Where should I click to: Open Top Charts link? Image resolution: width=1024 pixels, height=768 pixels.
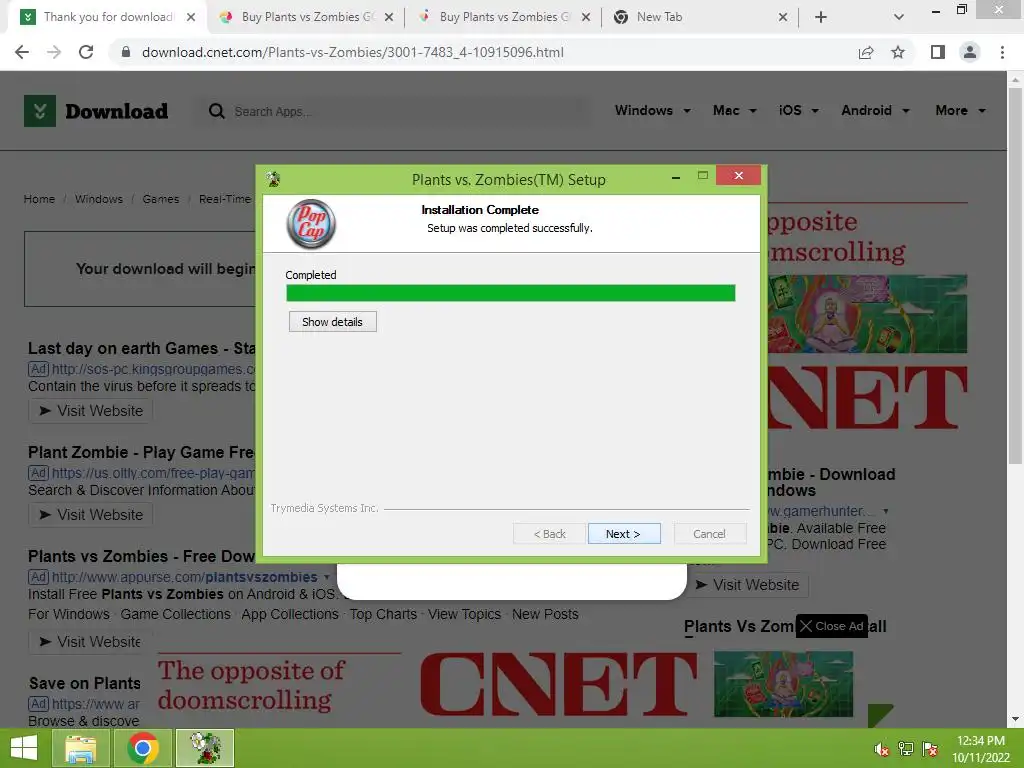[383, 614]
